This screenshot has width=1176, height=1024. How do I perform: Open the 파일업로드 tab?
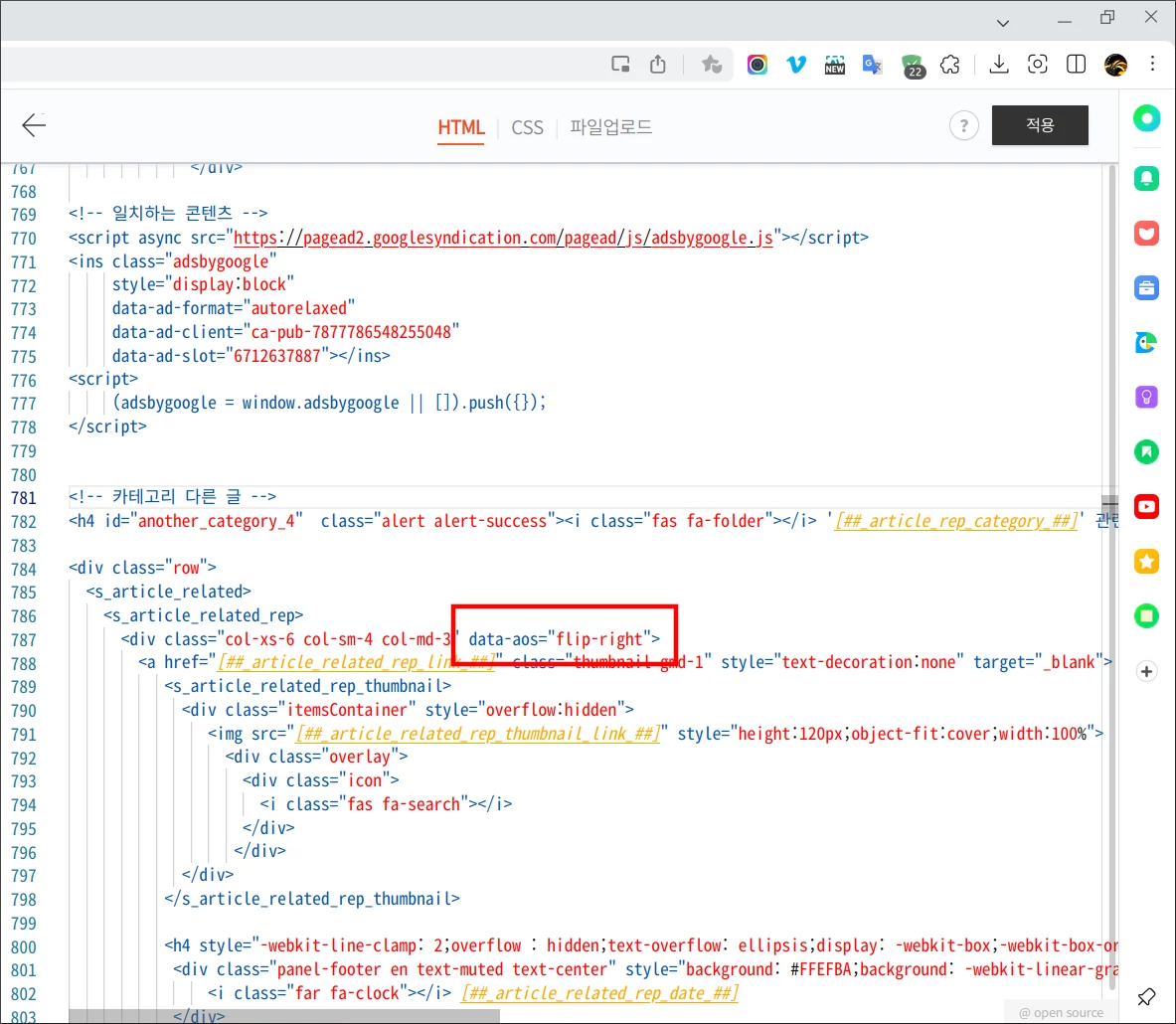pyautogui.click(x=610, y=127)
